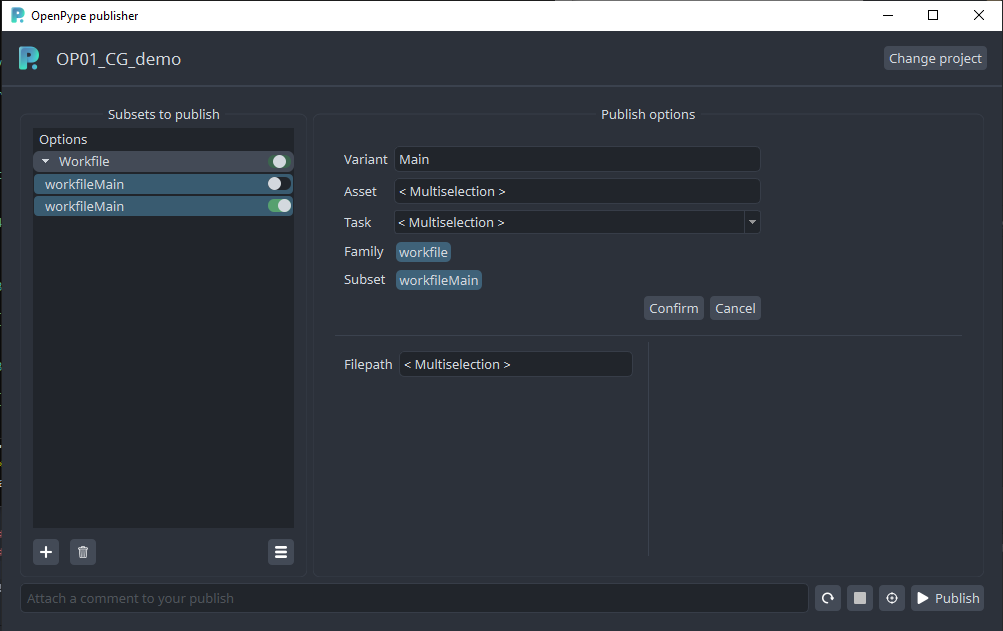Click the OpenPype icon in the title bar

[x=15, y=15]
